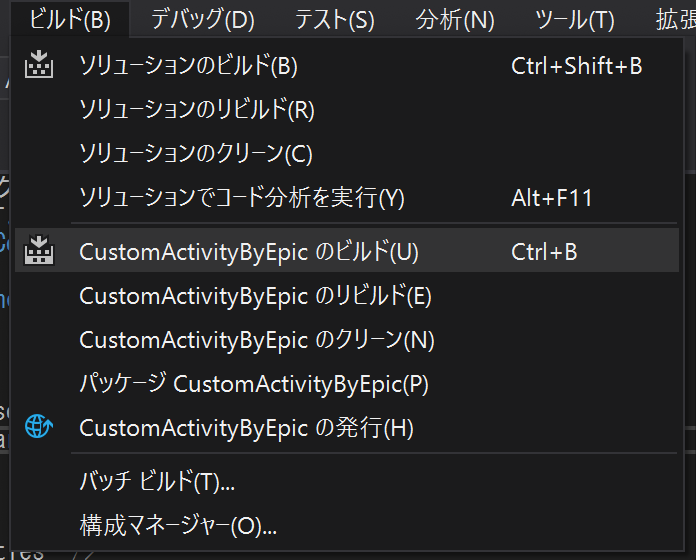696x560 pixels.
Task: Click the globe publish icon
Action: click(x=39, y=426)
